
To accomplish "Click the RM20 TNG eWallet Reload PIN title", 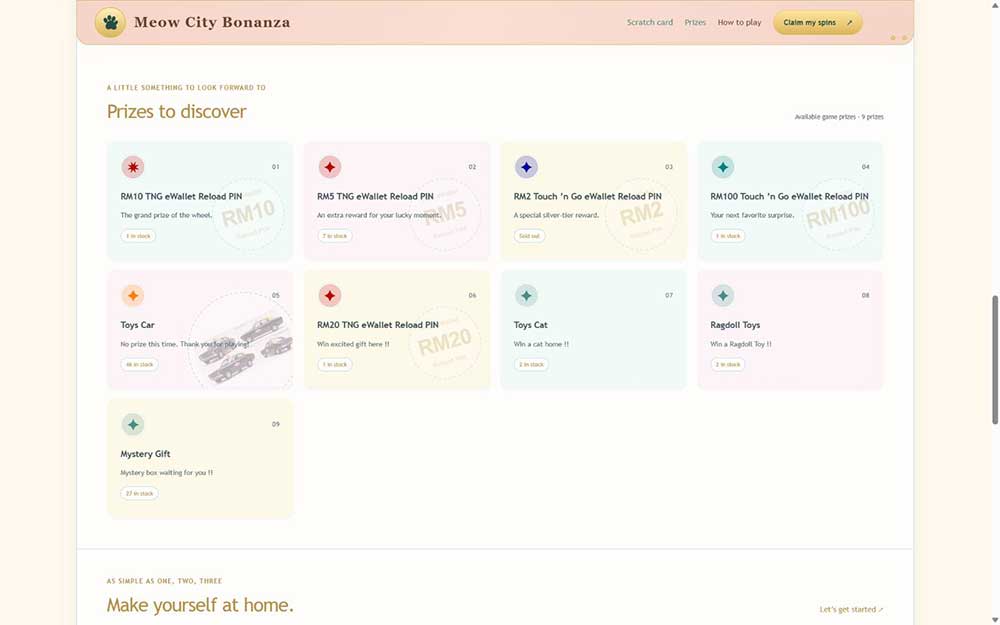I will [x=378, y=325].
